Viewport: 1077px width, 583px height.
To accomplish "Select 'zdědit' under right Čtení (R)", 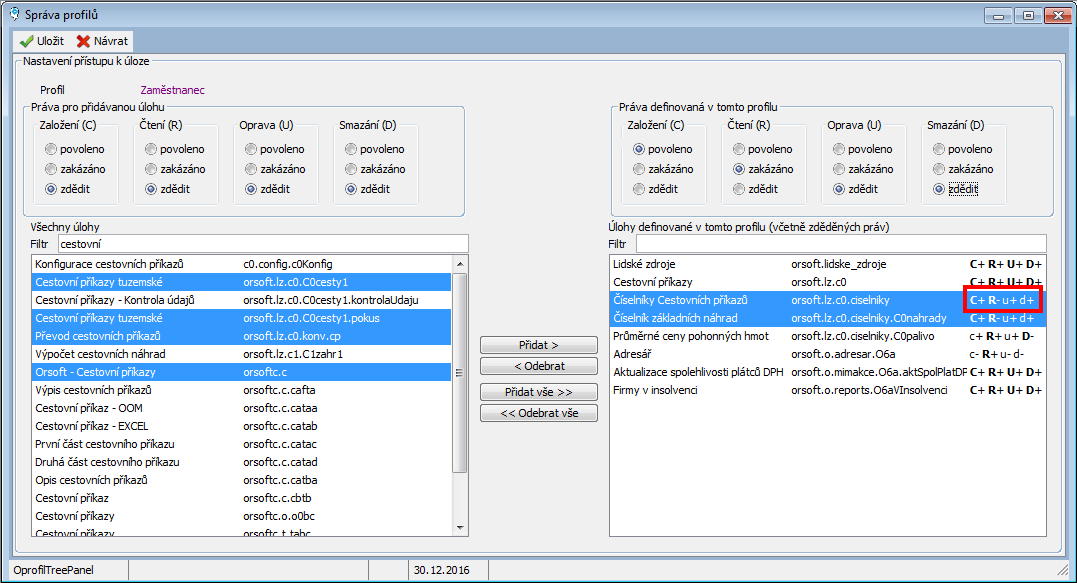I will (x=739, y=189).
